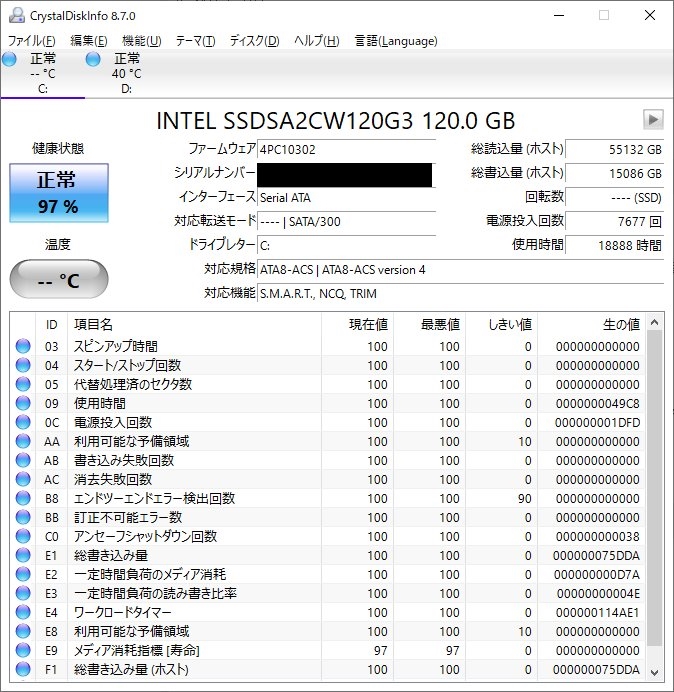Click raw value 000000001DFD in 電源投入回数 row
The height and width of the screenshot is (692, 674).
click(x=597, y=422)
